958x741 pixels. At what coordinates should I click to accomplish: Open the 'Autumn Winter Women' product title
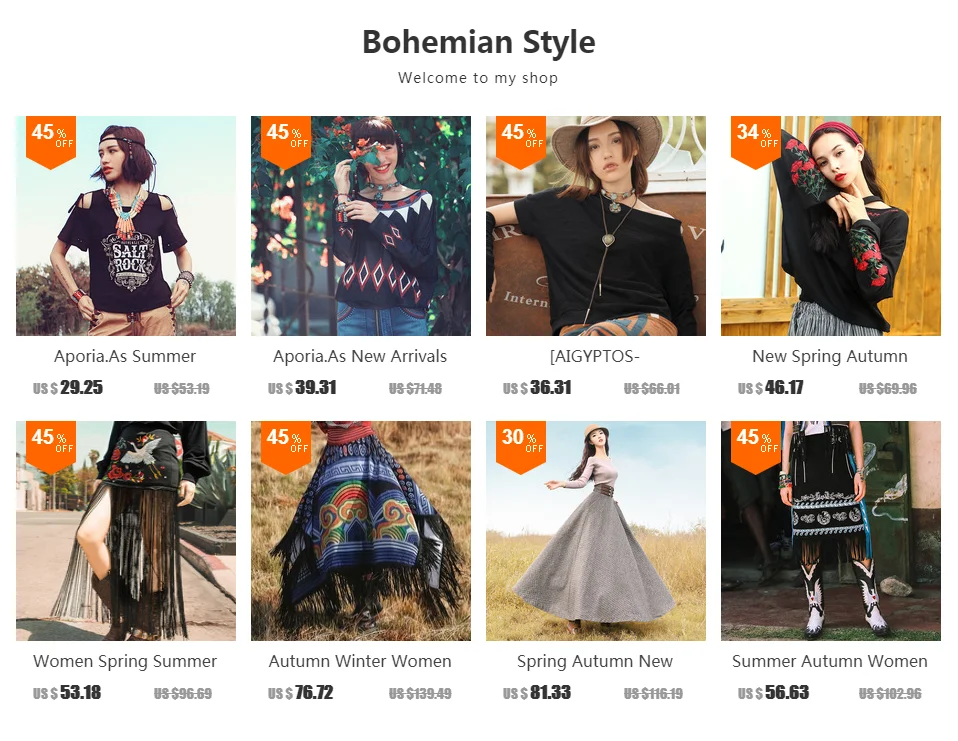click(x=360, y=661)
